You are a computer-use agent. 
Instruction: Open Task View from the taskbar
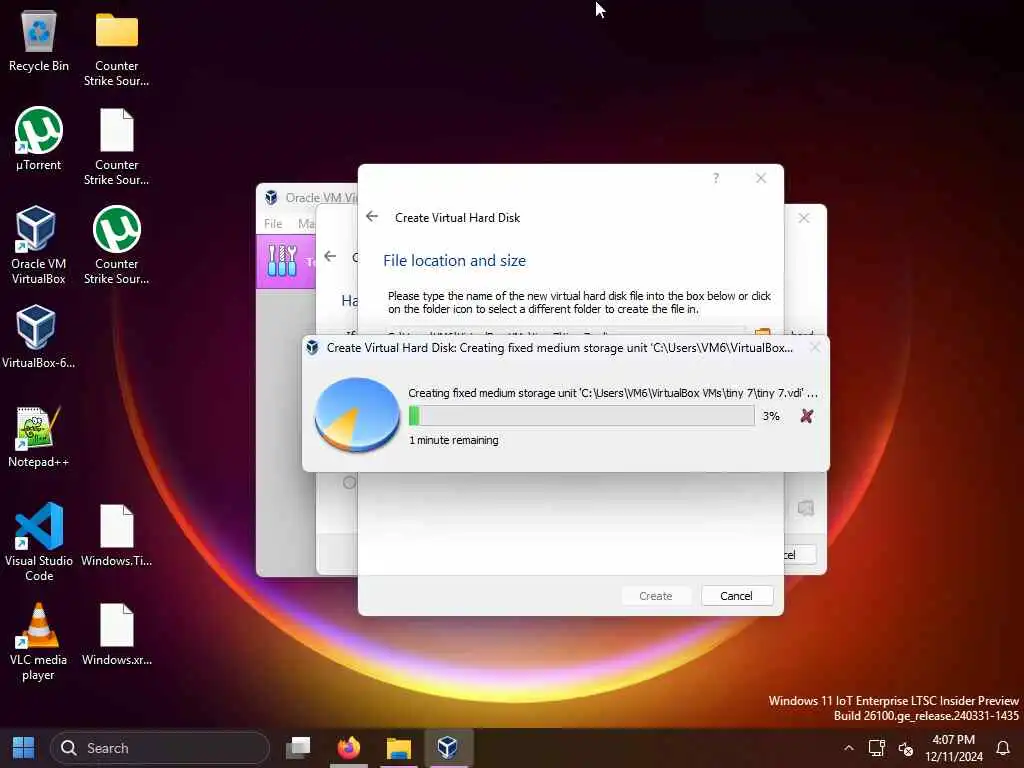click(x=298, y=748)
